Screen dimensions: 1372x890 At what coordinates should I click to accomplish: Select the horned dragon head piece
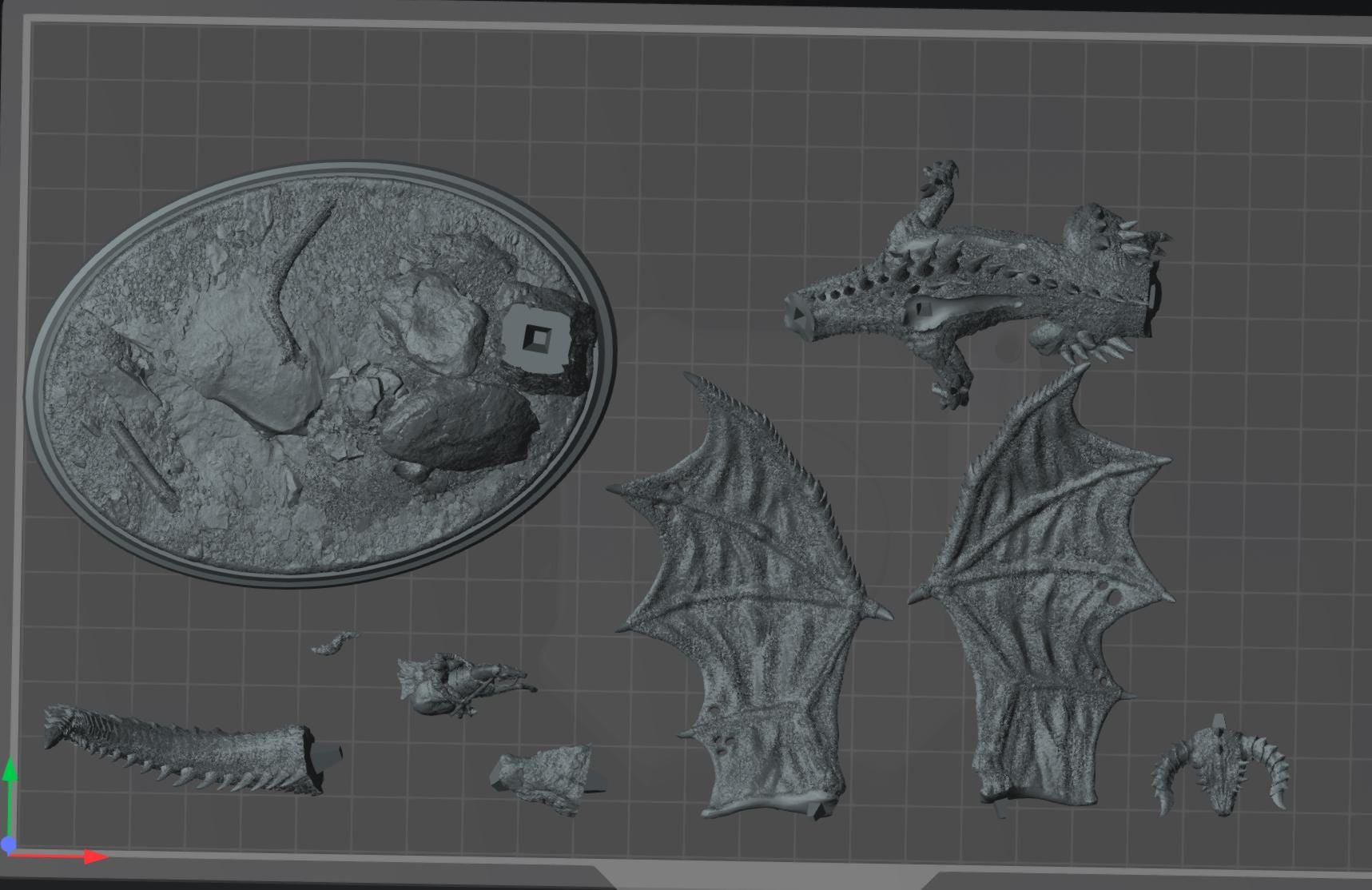coord(1219,767)
